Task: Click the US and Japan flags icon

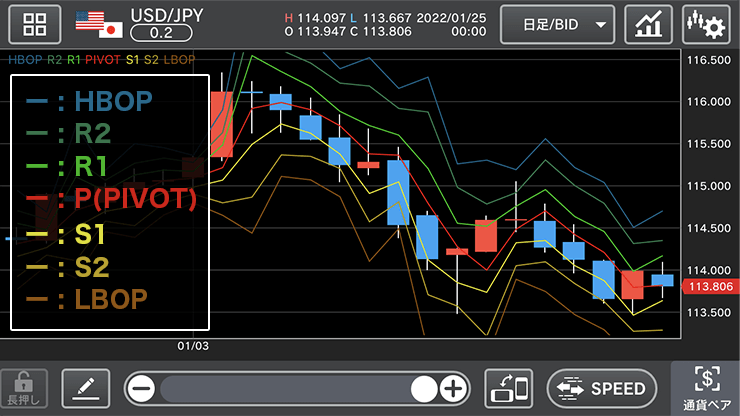Action: click(99, 25)
